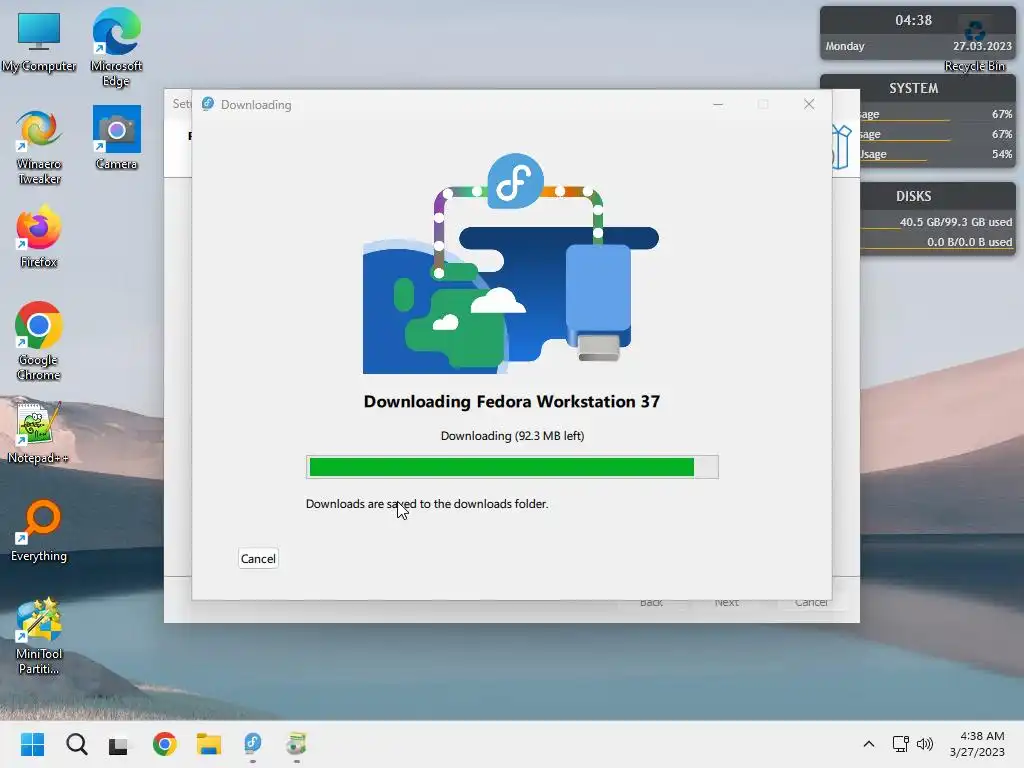Open Task View on the taskbar

[x=118, y=744]
